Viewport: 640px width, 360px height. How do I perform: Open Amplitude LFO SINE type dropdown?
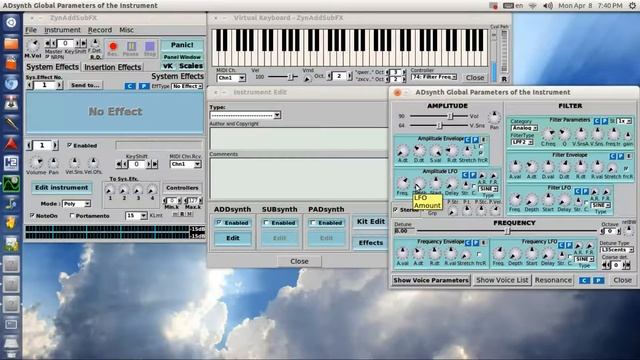pyautogui.click(x=488, y=189)
